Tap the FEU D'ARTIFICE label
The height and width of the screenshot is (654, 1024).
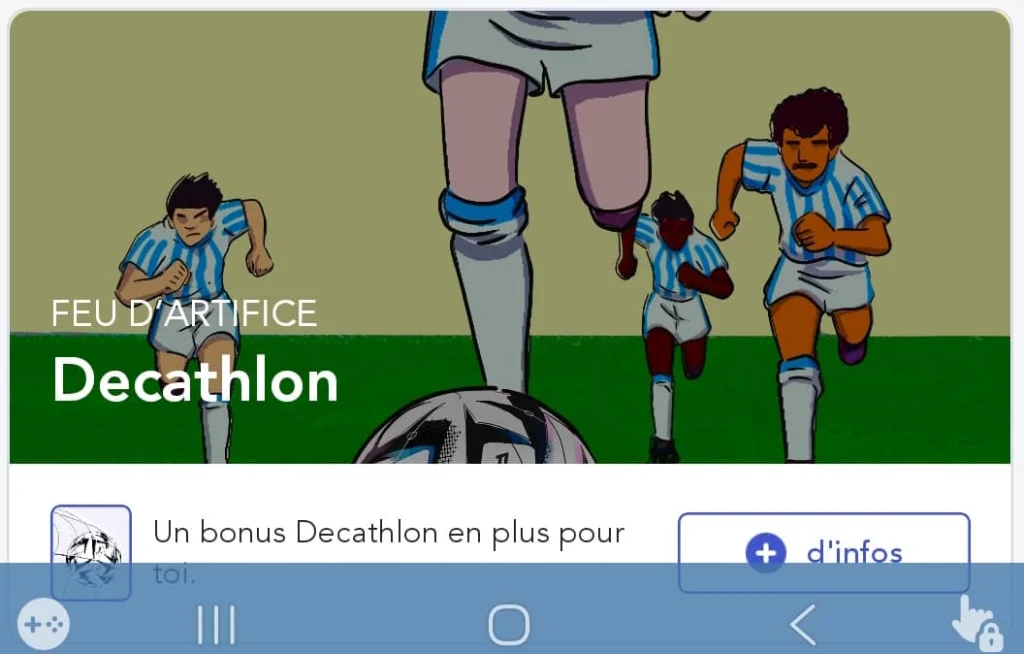pos(184,314)
